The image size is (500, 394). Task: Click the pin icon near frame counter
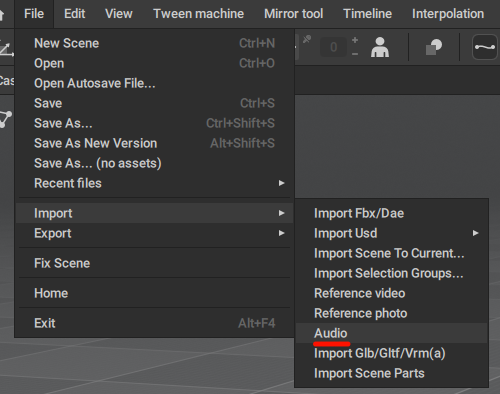click(307, 39)
